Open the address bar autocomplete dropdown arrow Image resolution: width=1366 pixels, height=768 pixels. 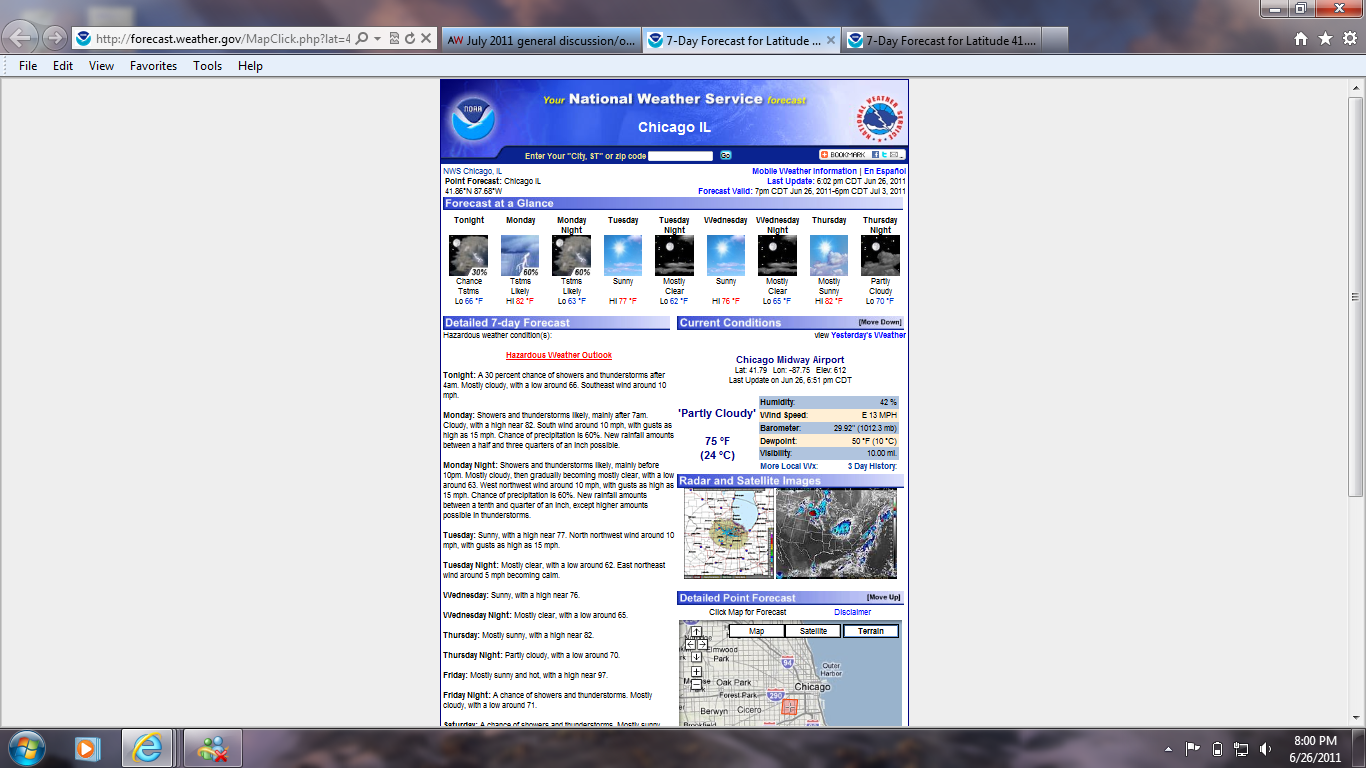[x=377, y=39]
